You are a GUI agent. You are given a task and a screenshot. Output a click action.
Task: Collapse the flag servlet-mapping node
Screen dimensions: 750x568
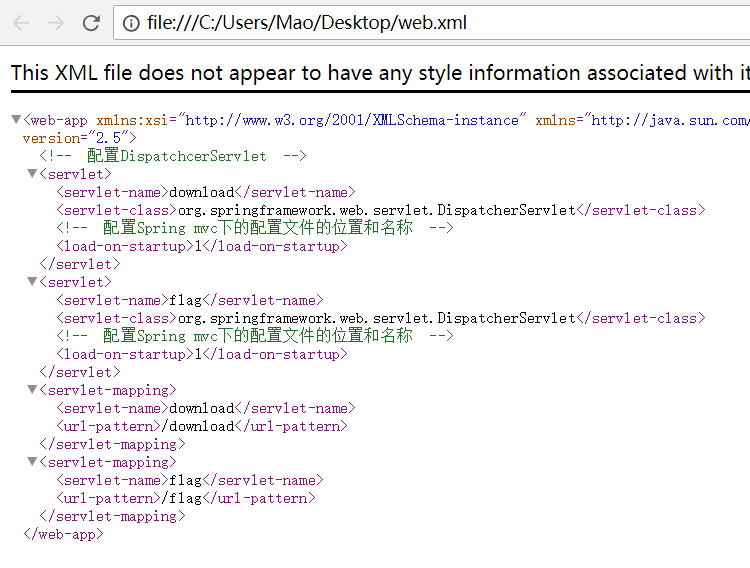tap(32, 462)
